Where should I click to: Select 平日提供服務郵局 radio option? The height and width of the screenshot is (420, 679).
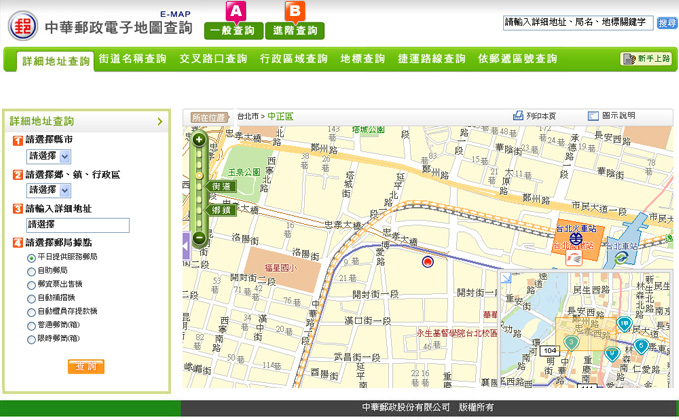click(31, 258)
